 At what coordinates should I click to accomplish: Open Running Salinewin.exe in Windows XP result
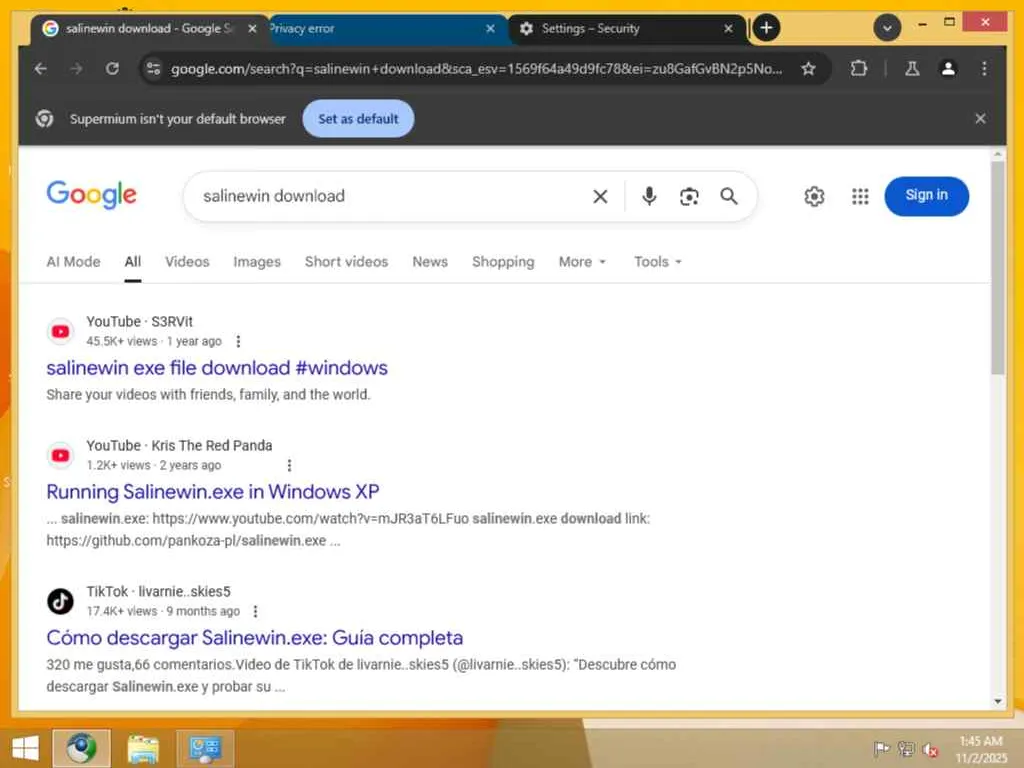tap(213, 492)
